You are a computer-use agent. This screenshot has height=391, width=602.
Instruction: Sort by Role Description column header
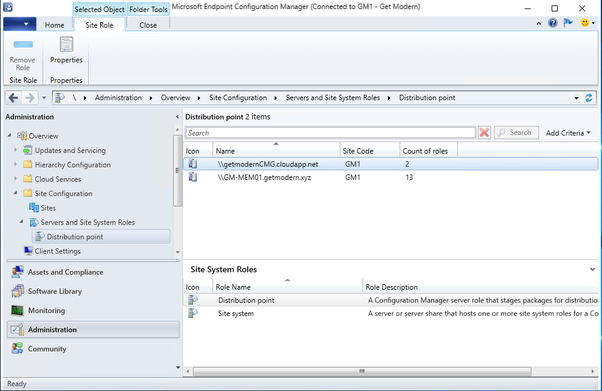tap(480, 287)
